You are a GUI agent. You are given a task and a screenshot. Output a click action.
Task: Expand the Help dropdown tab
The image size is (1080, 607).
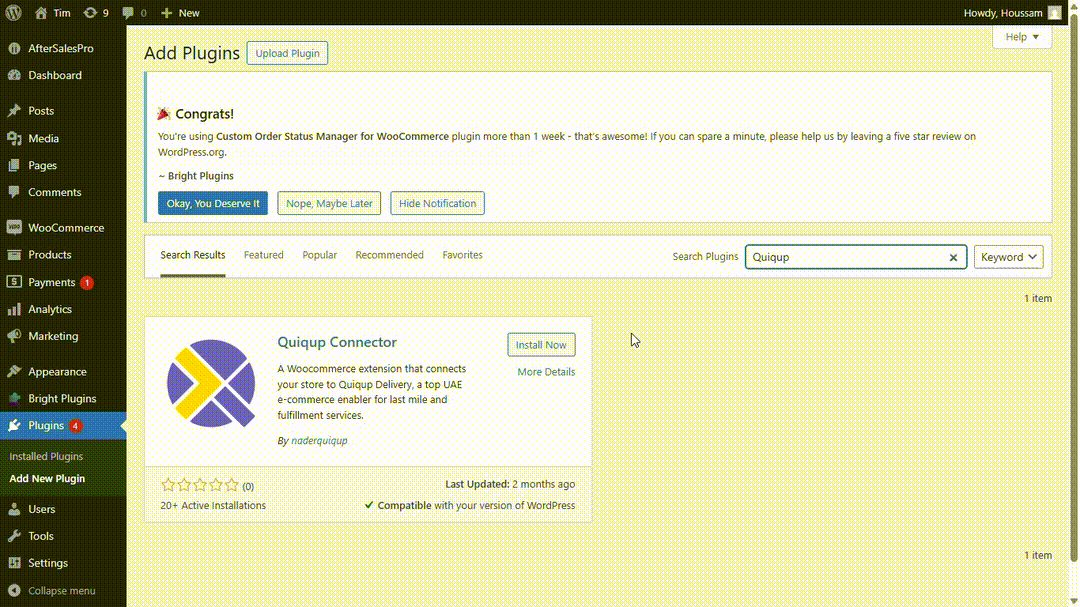coord(1022,37)
